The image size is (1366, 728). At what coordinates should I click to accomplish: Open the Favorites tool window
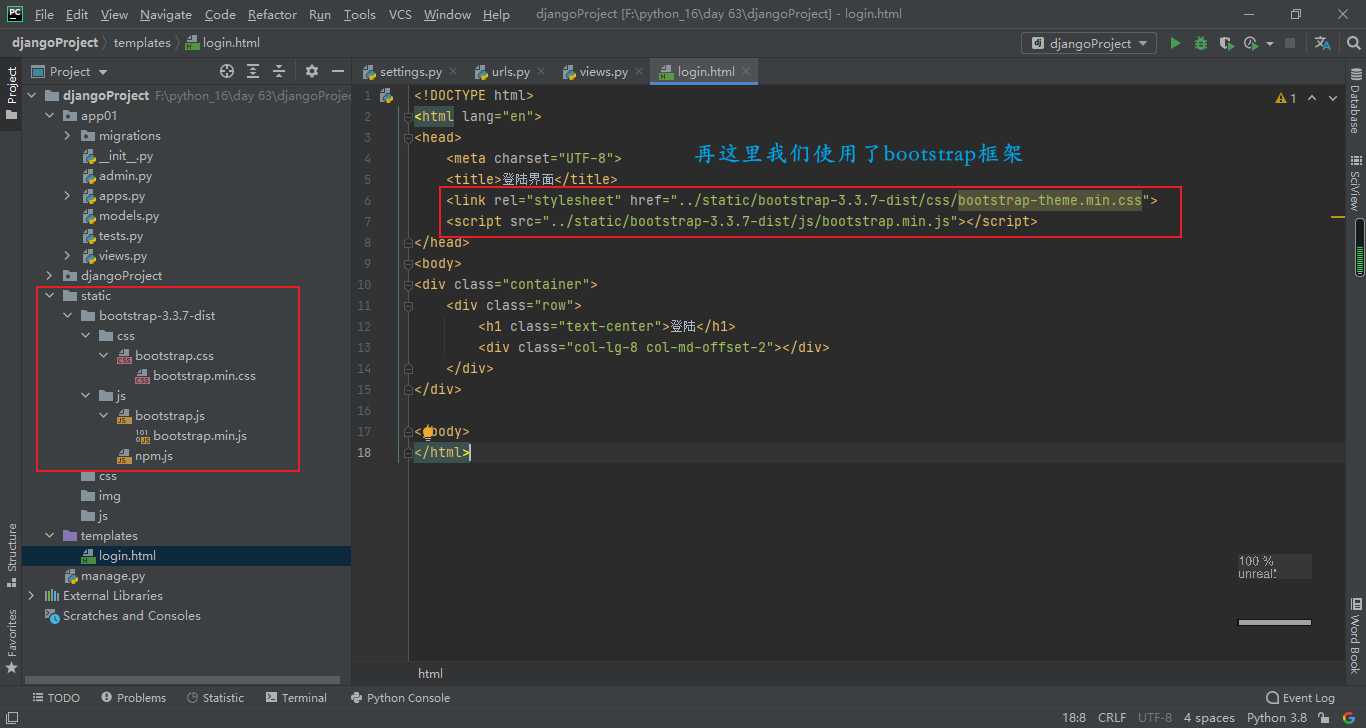(11, 640)
